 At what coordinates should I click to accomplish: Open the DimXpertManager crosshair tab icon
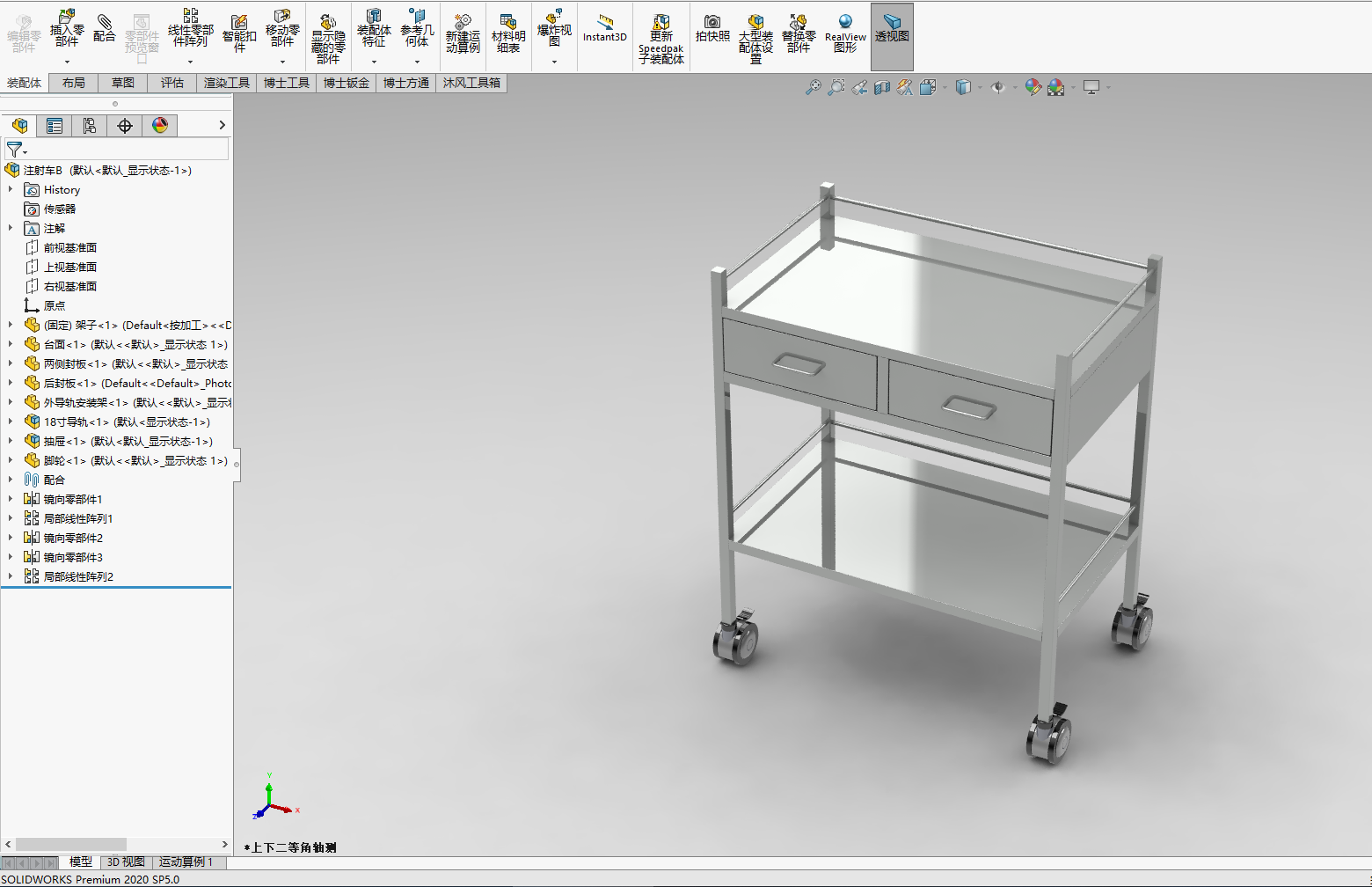point(125,126)
